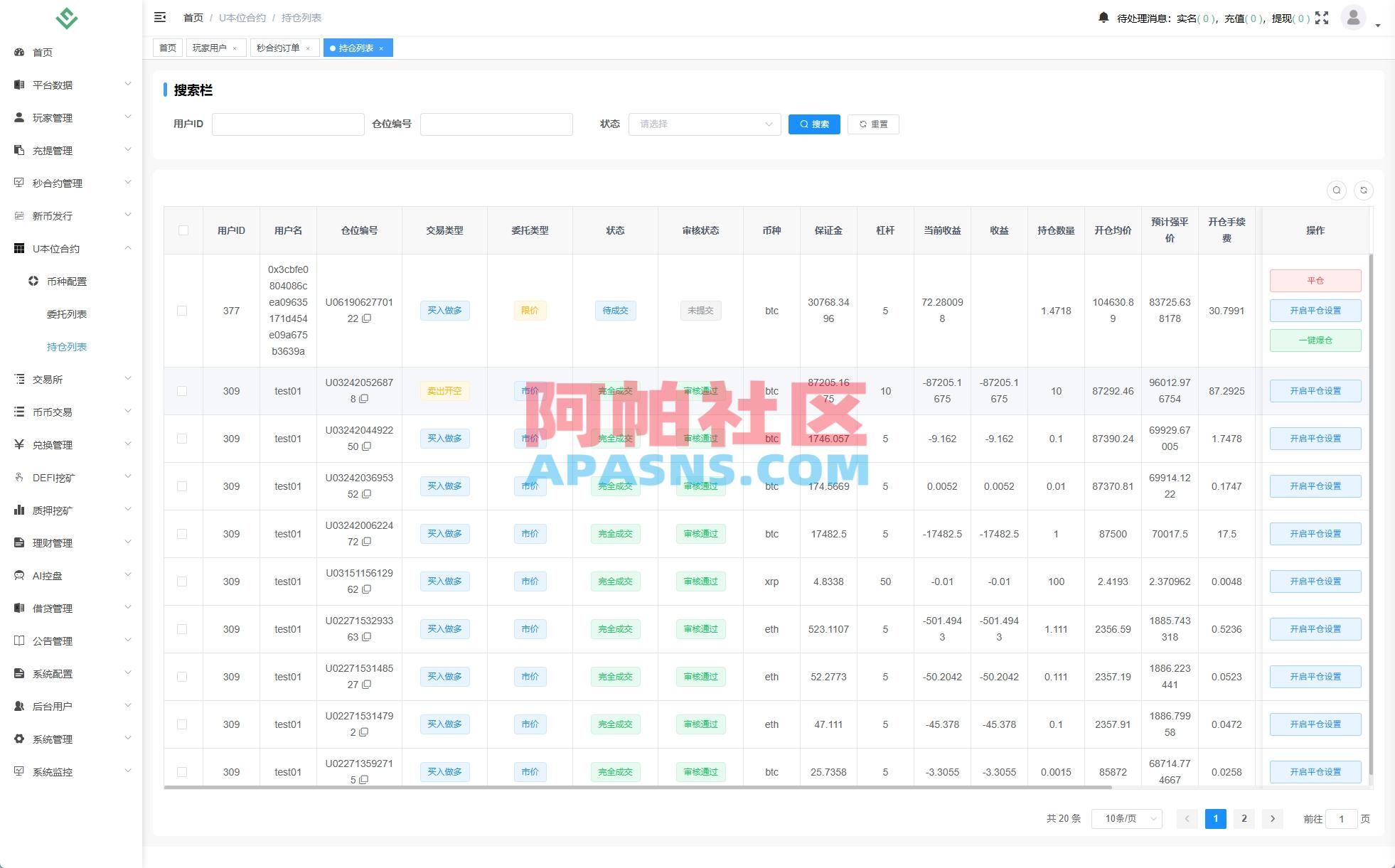Click the 一键爆仓 button
The height and width of the screenshot is (868, 1395).
(1315, 341)
